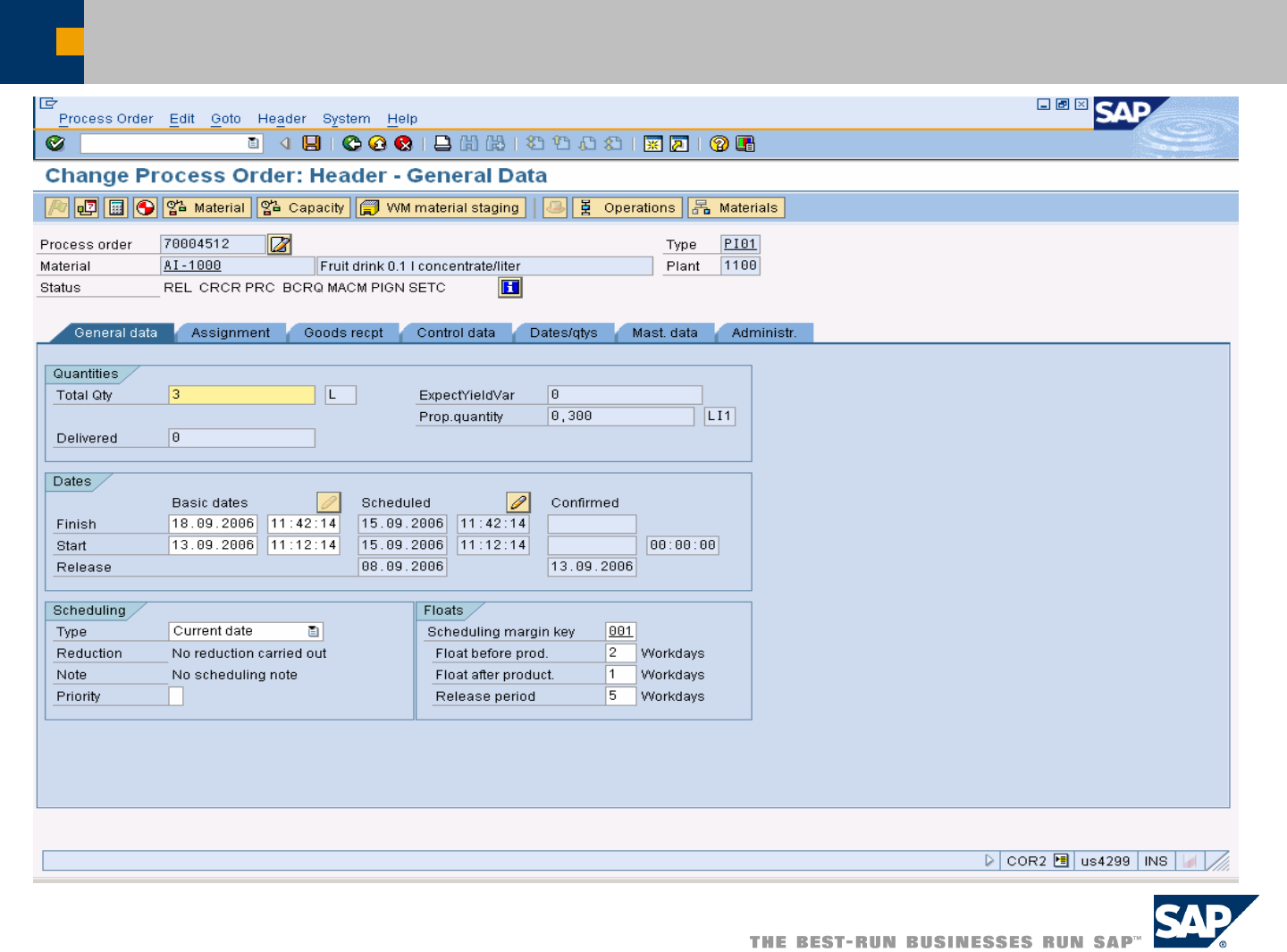1287x952 pixels.
Task: Click the blue status information icon
Action: pos(509,287)
